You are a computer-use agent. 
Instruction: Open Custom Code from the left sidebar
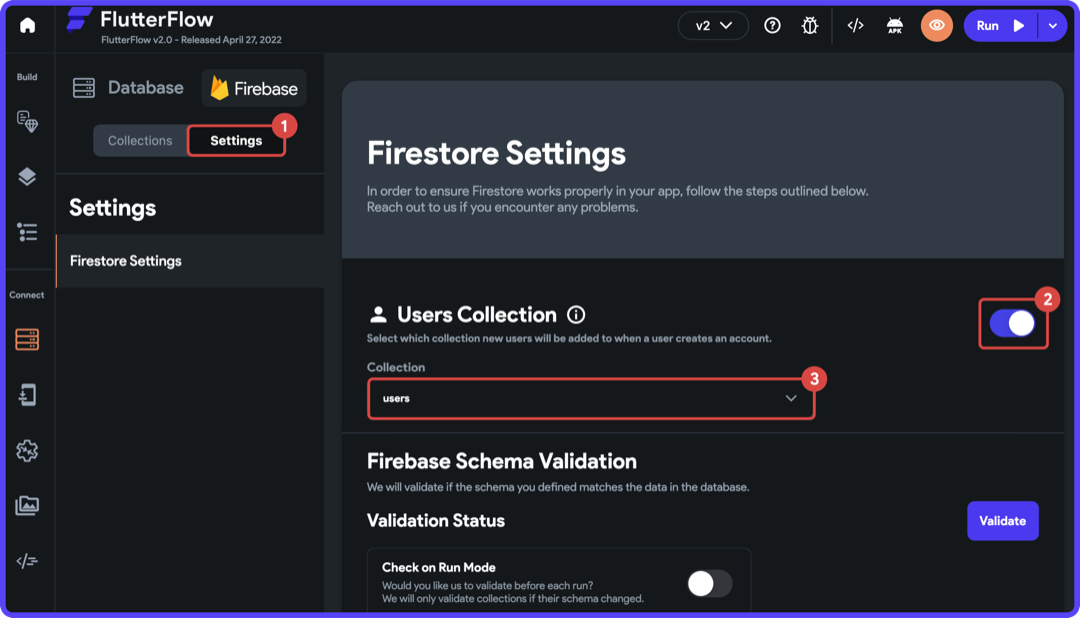(27, 561)
